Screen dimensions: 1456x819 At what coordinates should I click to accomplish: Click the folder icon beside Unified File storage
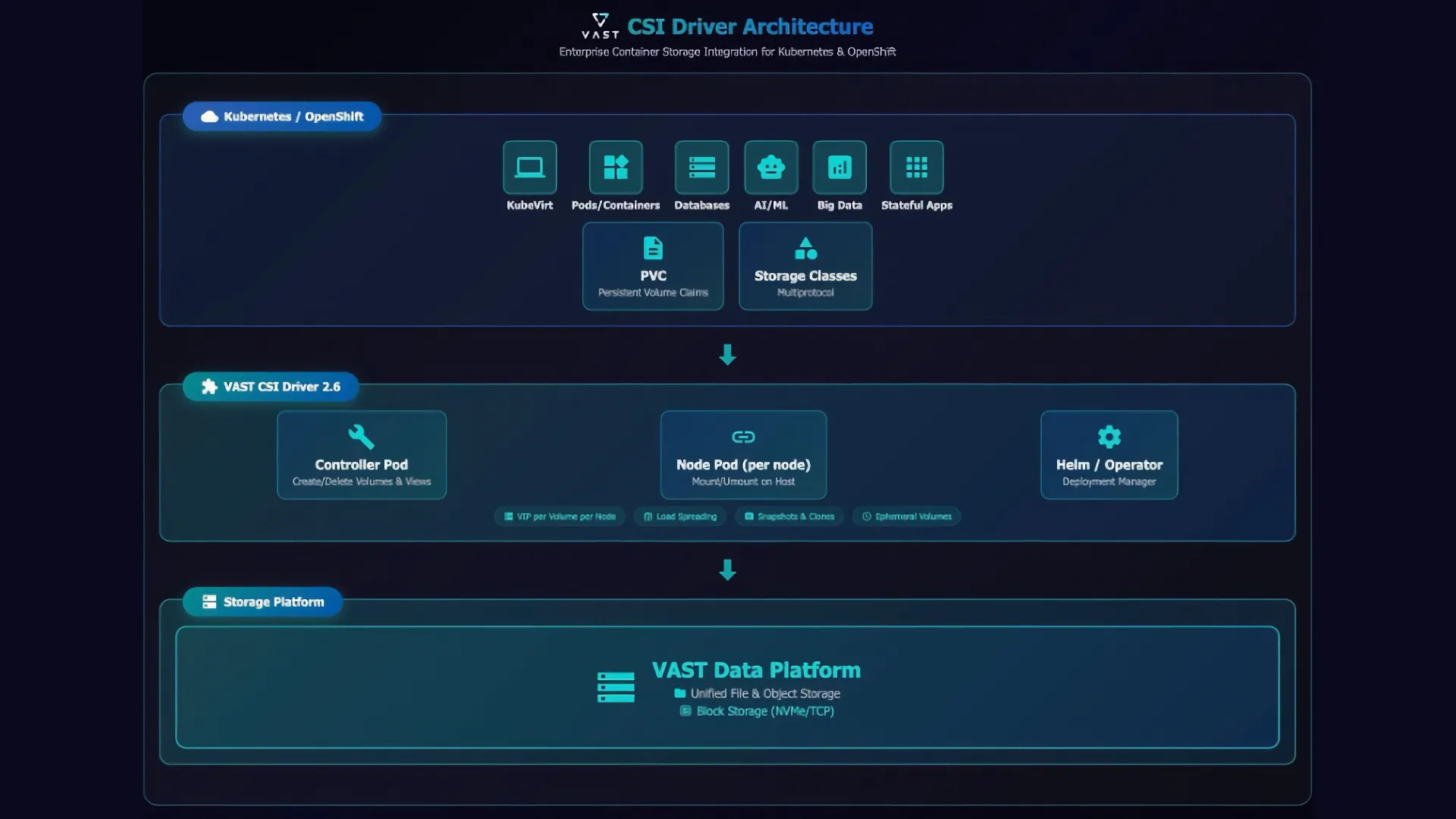[x=680, y=693]
